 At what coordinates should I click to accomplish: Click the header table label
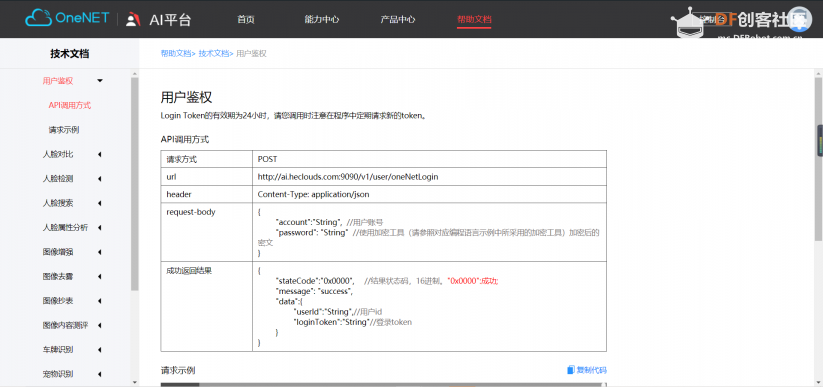(x=179, y=194)
